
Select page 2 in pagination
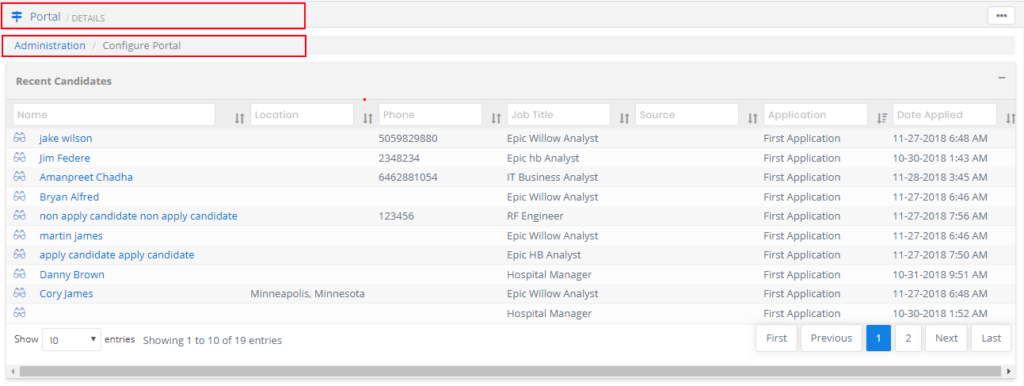908,338
